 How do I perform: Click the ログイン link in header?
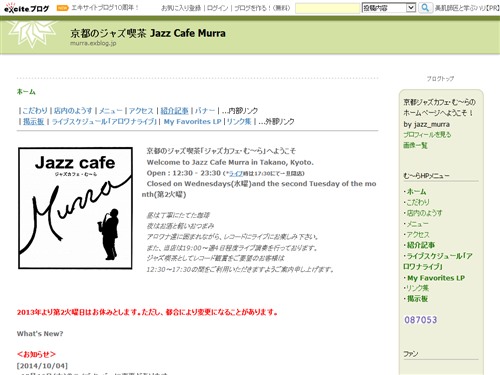pos(218,8)
